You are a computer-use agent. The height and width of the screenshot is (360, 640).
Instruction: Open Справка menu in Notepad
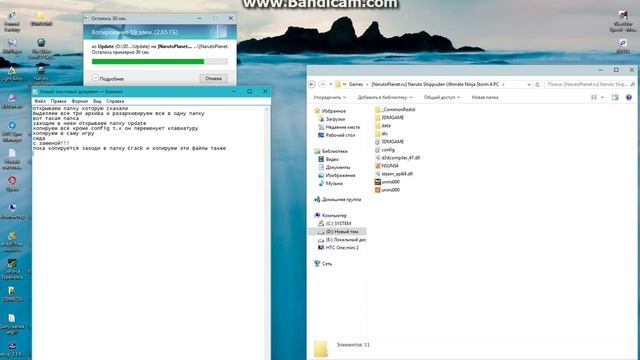click(115, 101)
